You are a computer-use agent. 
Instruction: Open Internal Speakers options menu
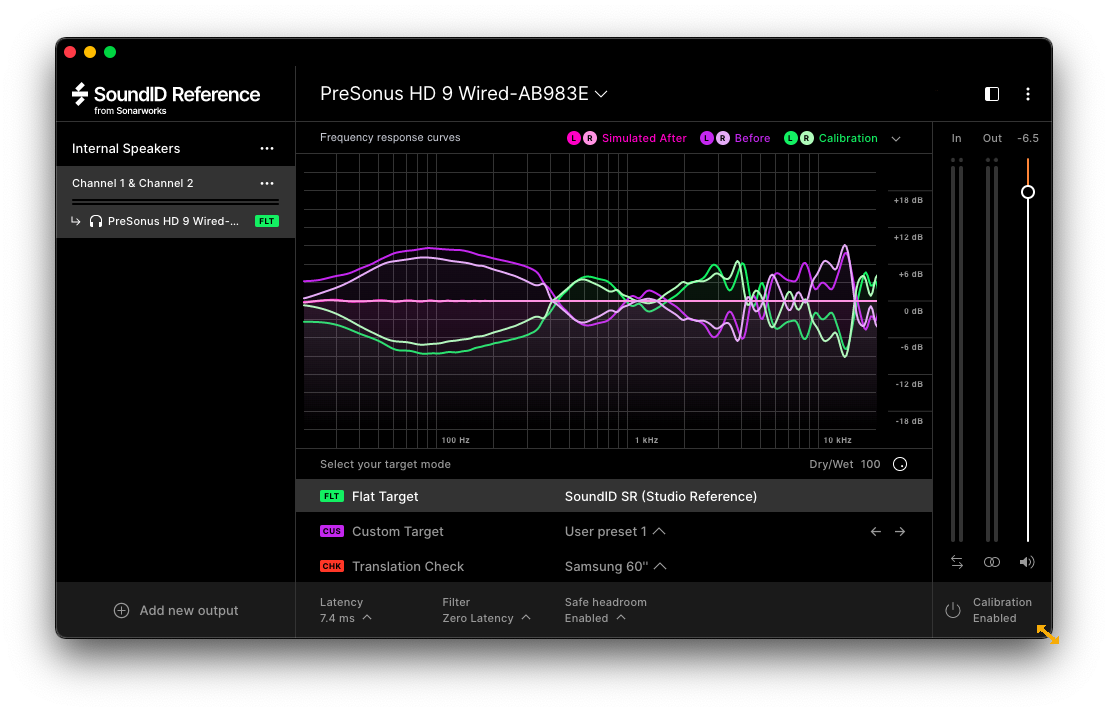point(266,148)
